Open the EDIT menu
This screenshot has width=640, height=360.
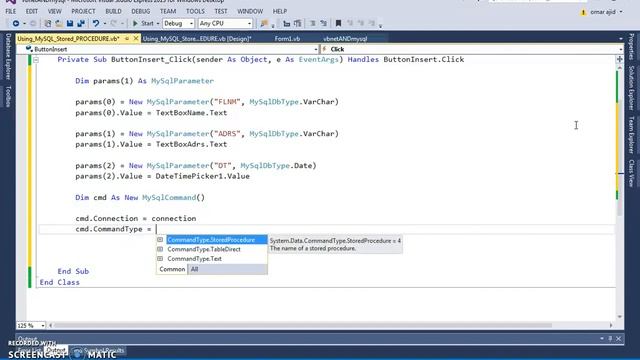click(31, 11)
